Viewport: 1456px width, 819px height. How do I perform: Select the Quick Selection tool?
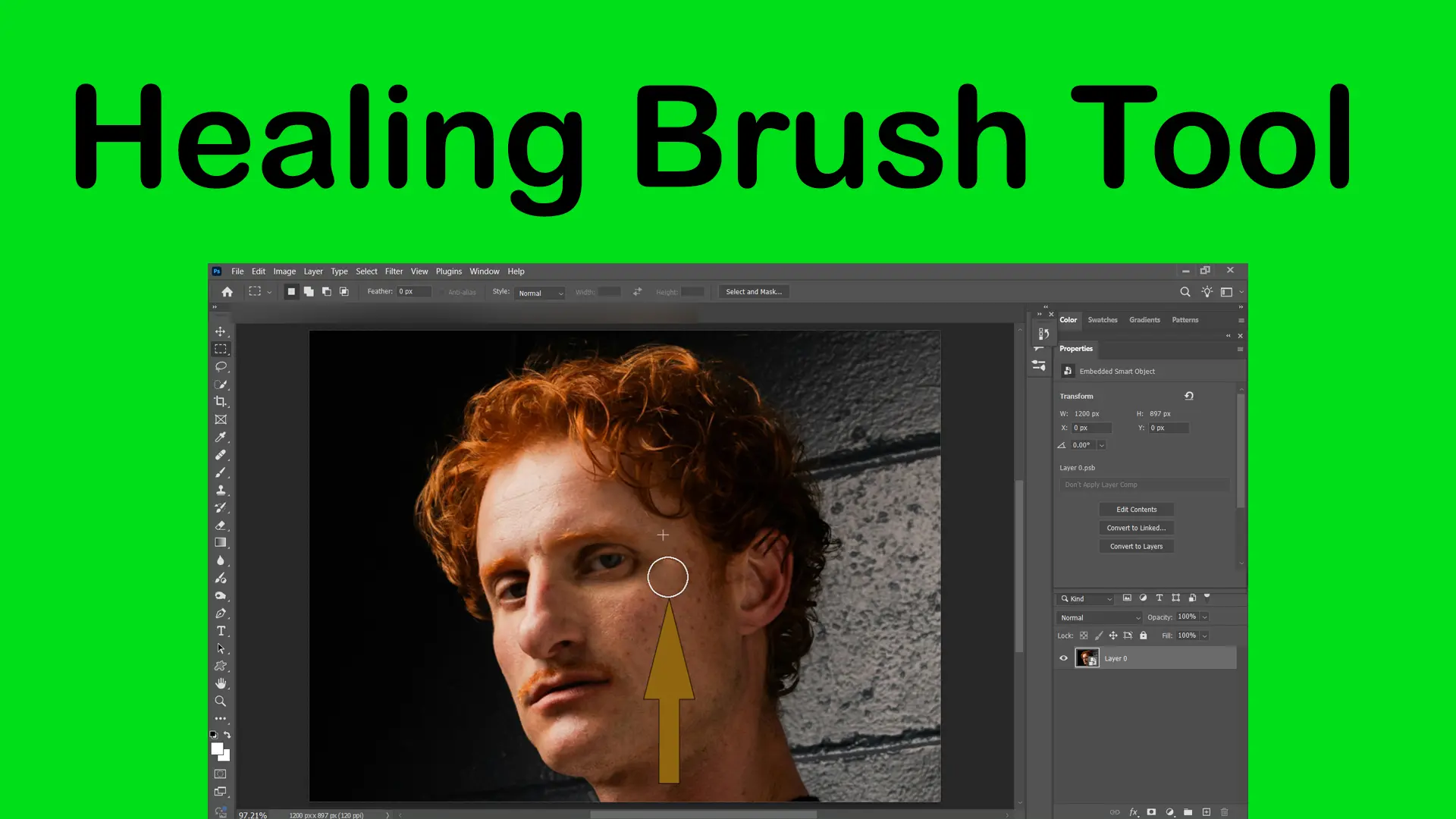(221, 384)
